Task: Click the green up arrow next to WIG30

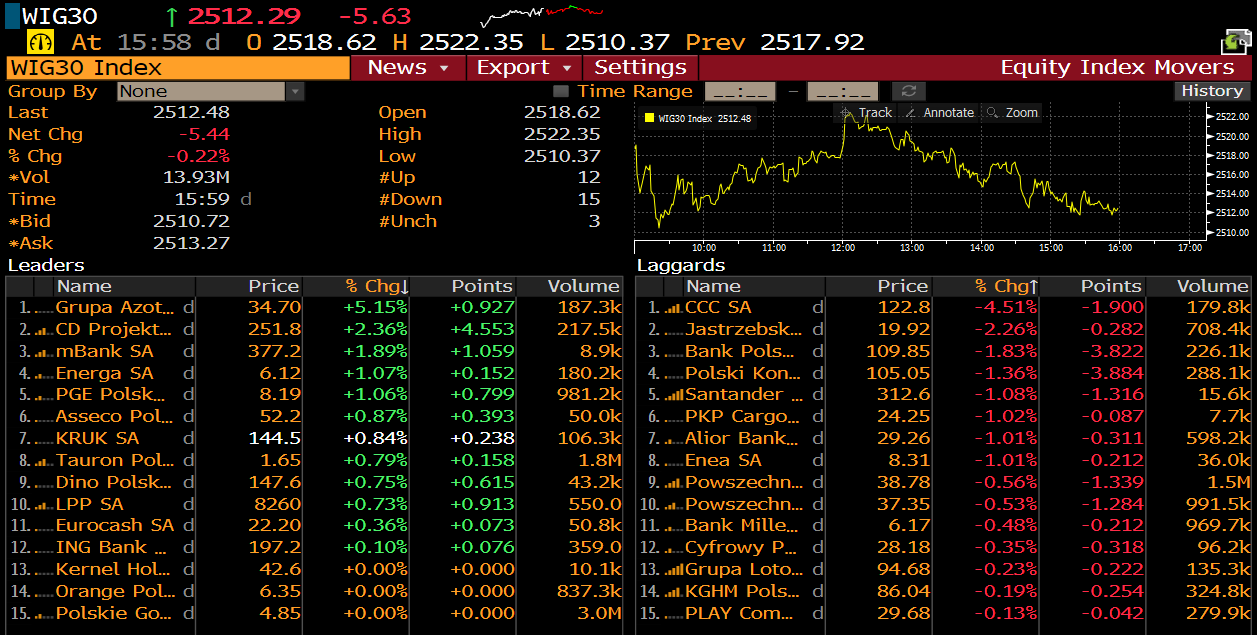Action: 171,16
